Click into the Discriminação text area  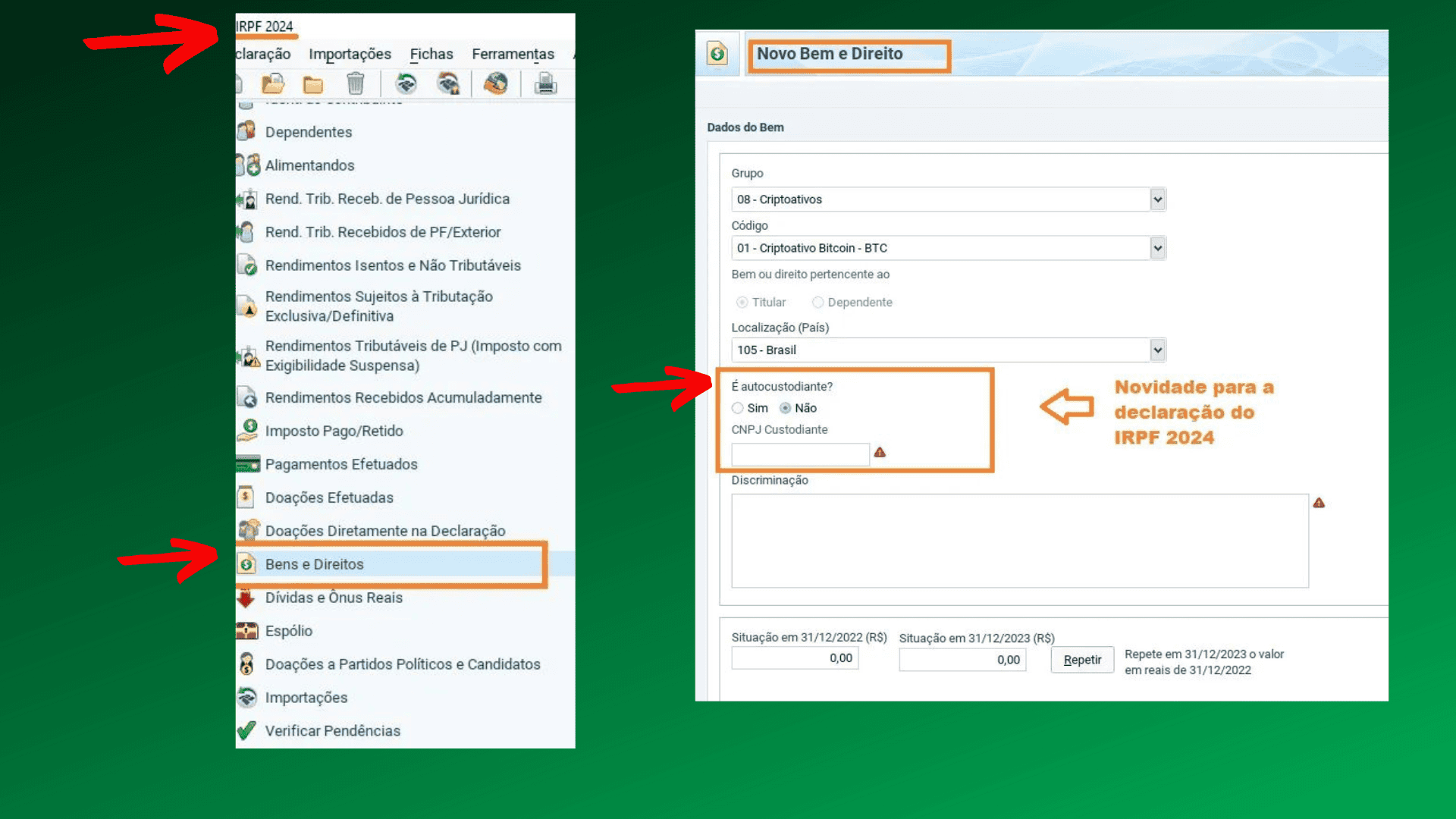tap(1019, 541)
